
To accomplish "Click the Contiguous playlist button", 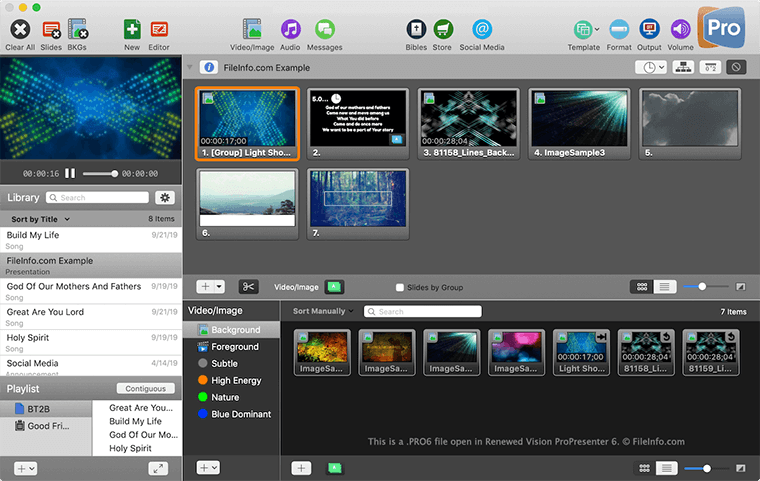I will [x=145, y=388].
